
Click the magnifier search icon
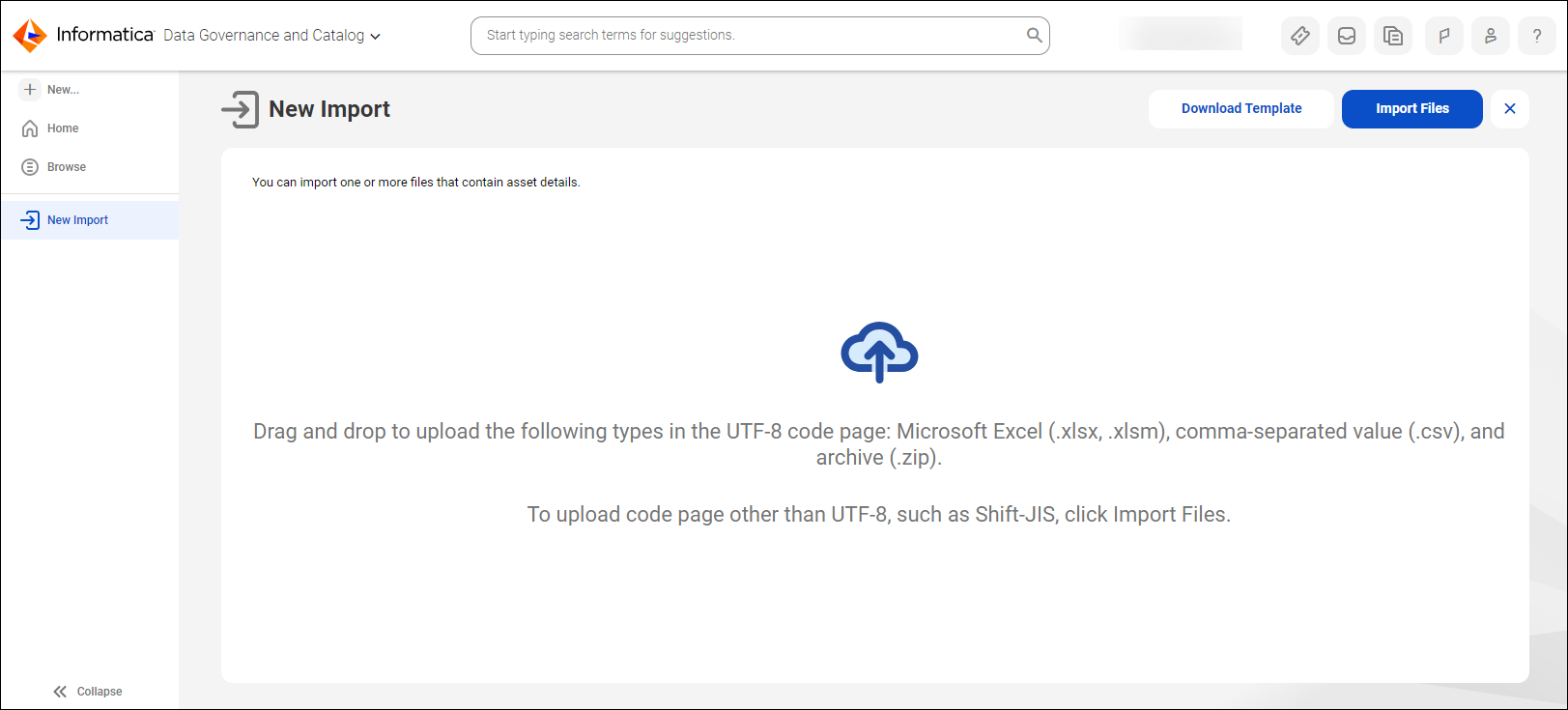pyautogui.click(x=1034, y=36)
